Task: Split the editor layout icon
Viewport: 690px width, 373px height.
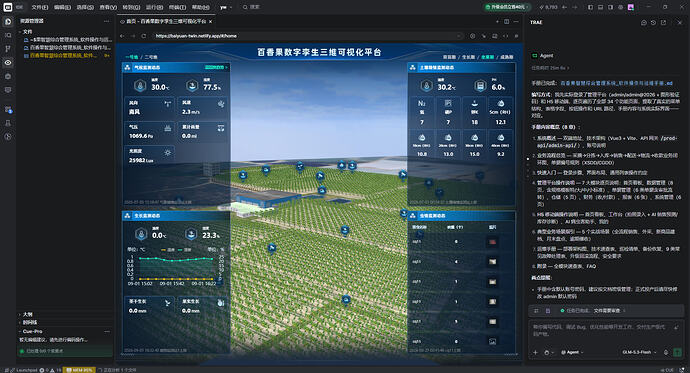Action: tap(506, 21)
